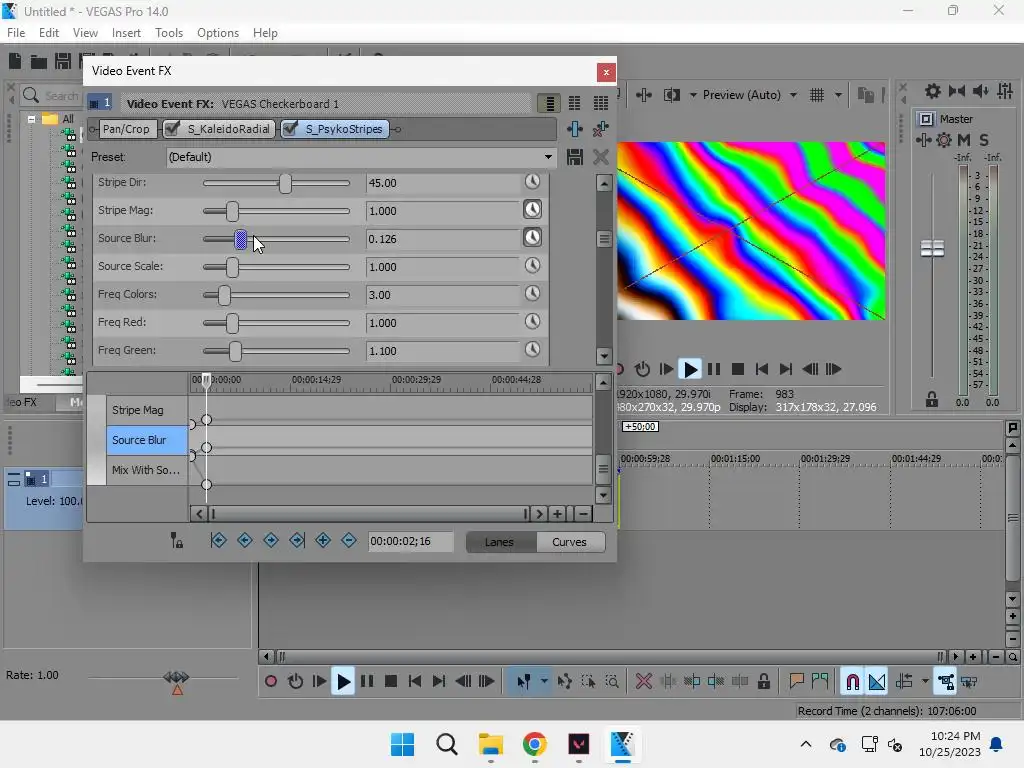Screen dimensions: 1024x768
Task: Switch keyframe view to Lanes
Action: 500,542
